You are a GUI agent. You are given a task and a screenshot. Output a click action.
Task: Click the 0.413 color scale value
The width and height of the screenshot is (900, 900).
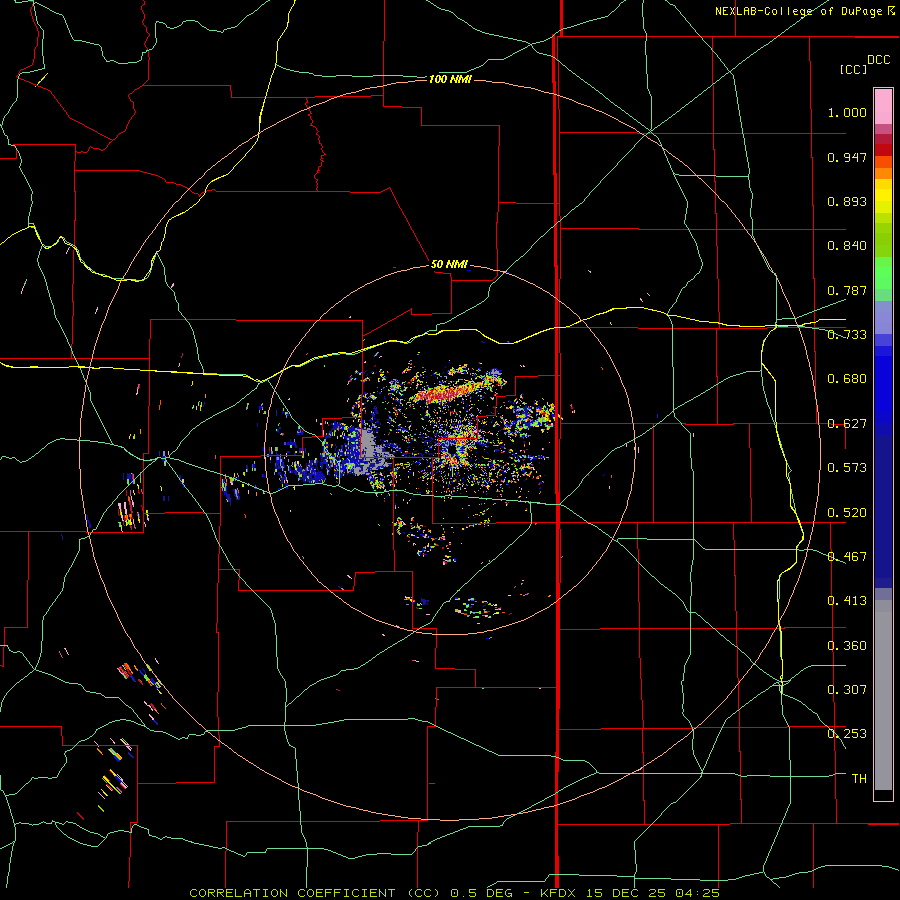pos(847,601)
